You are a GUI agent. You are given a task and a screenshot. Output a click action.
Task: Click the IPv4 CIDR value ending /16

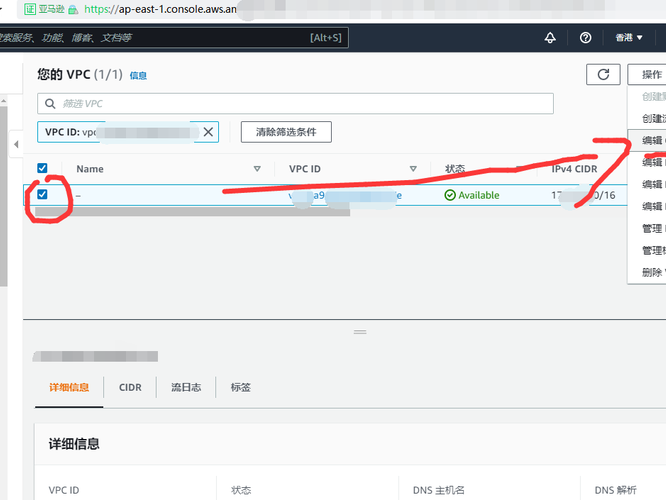[583, 195]
